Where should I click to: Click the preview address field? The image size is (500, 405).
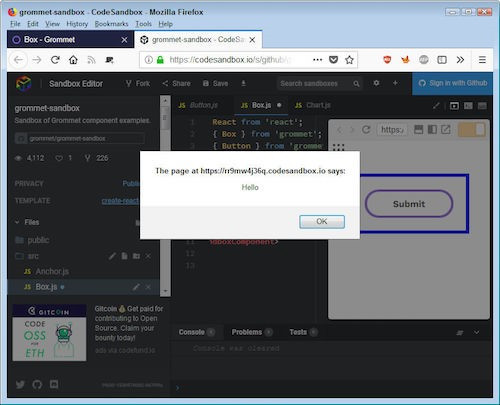click(x=392, y=130)
